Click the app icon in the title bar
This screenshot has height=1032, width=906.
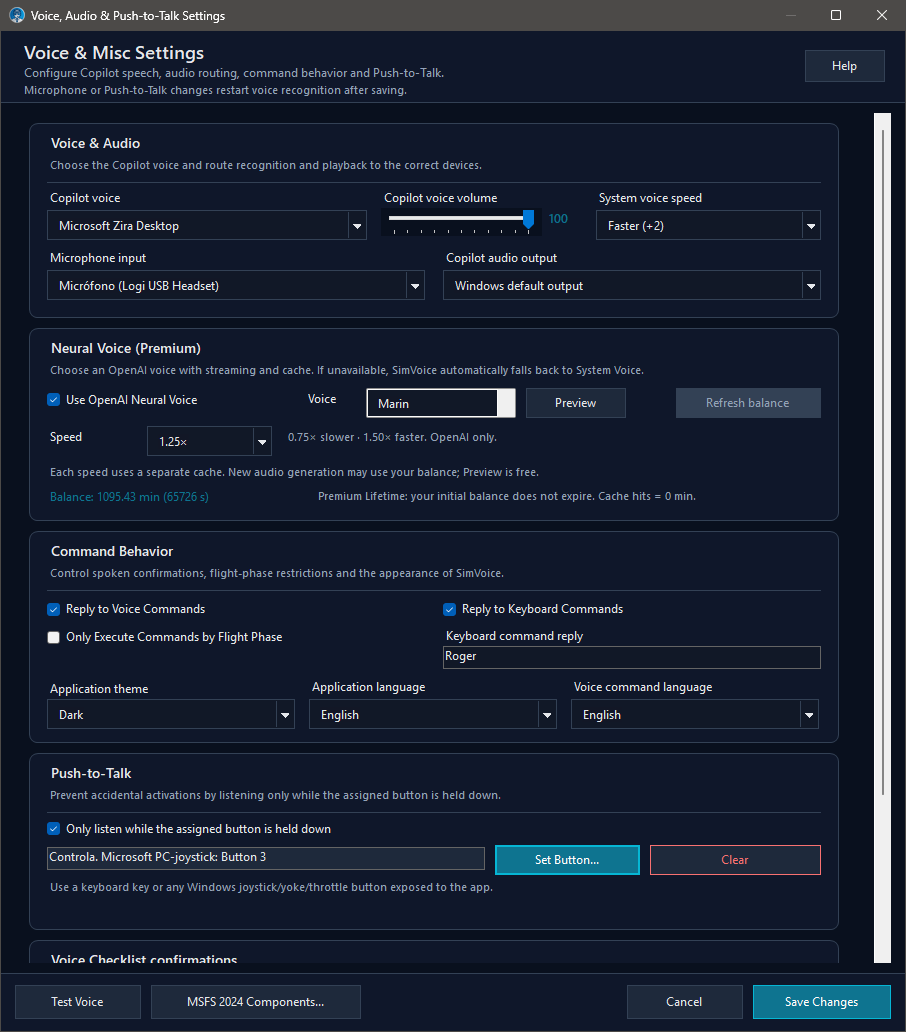point(16,15)
